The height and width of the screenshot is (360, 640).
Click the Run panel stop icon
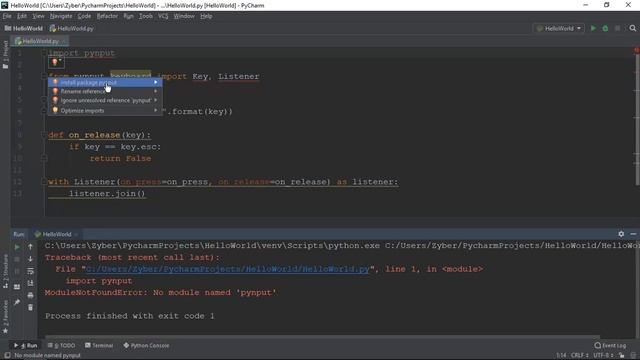click(x=17, y=259)
